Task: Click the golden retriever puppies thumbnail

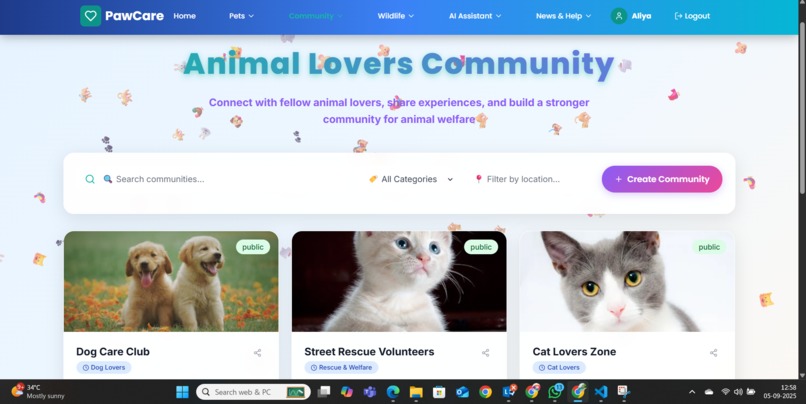Action: [x=171, y=281]
